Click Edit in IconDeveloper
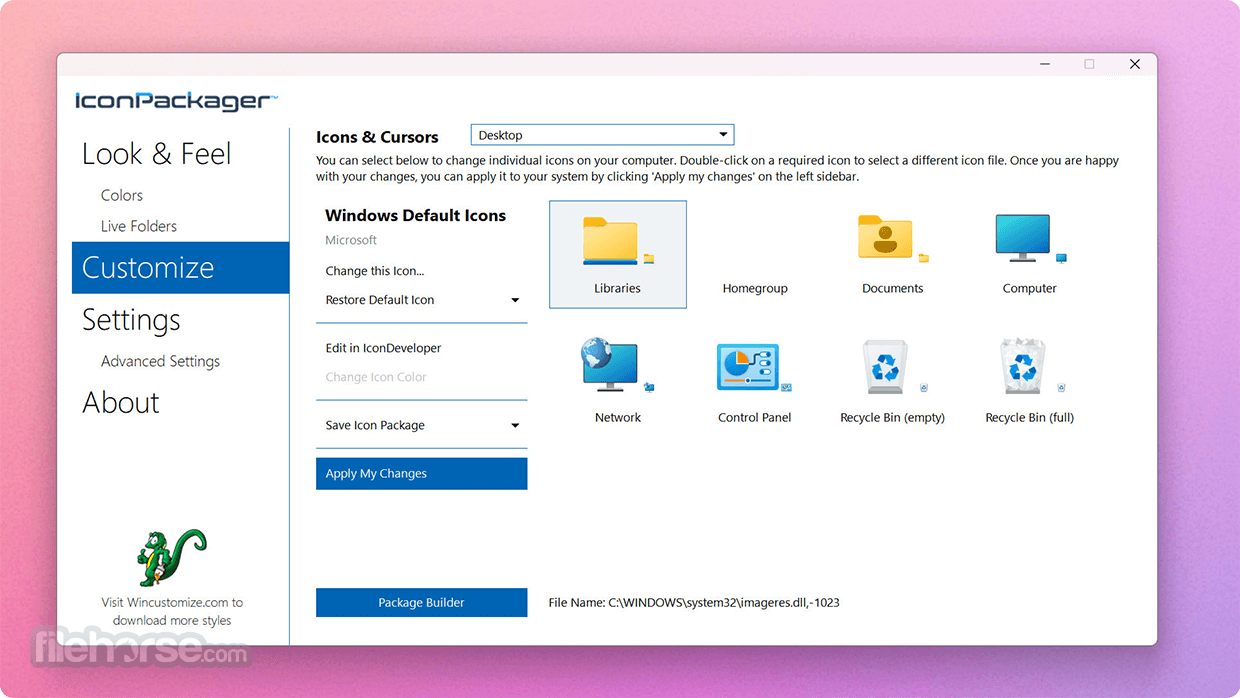 coord(383,348)
